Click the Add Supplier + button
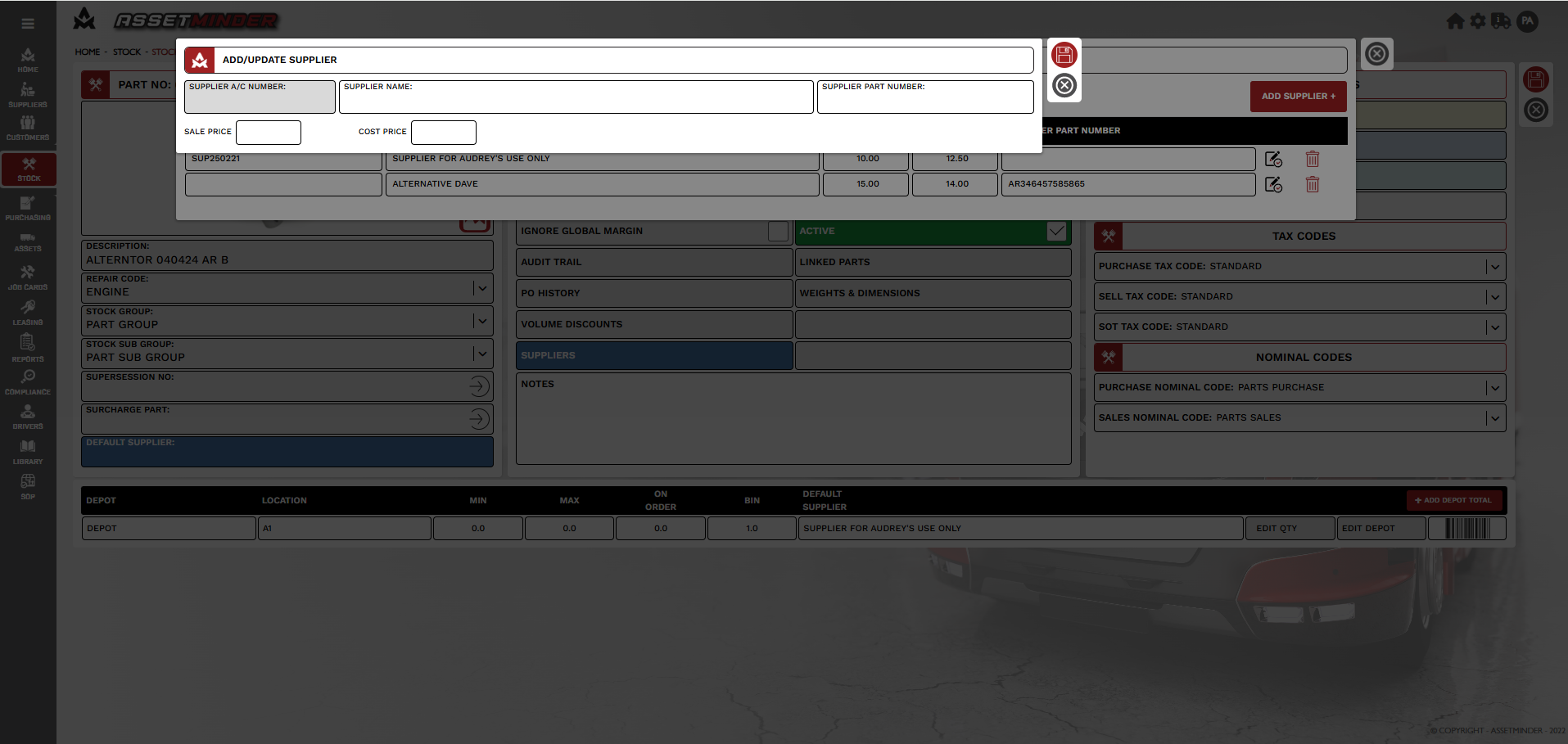Image resolution: width=1568 pixels, height=744 pixels. (x=1298, y=97)
